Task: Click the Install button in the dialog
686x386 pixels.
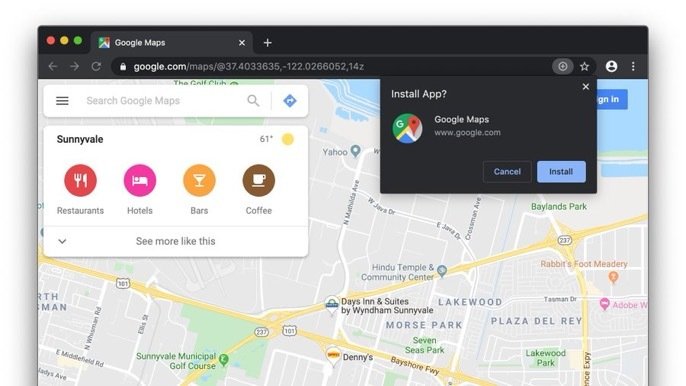Action: (561, 172)
